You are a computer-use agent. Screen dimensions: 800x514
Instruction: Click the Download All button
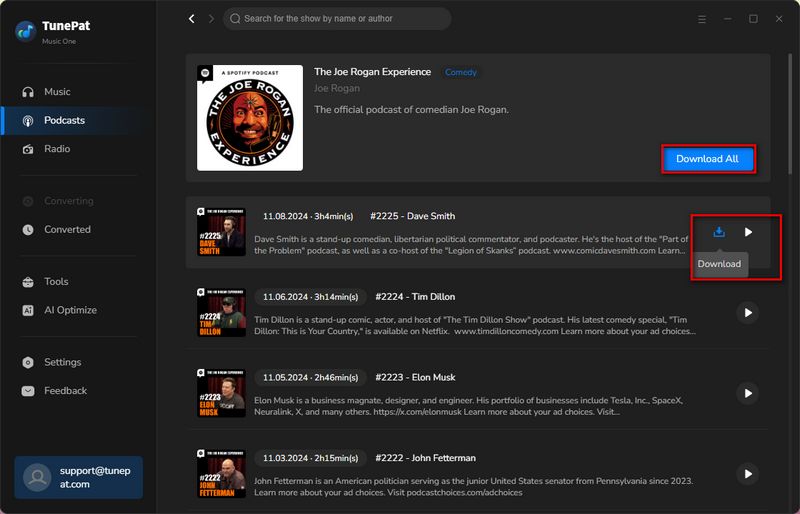point(708,159)
